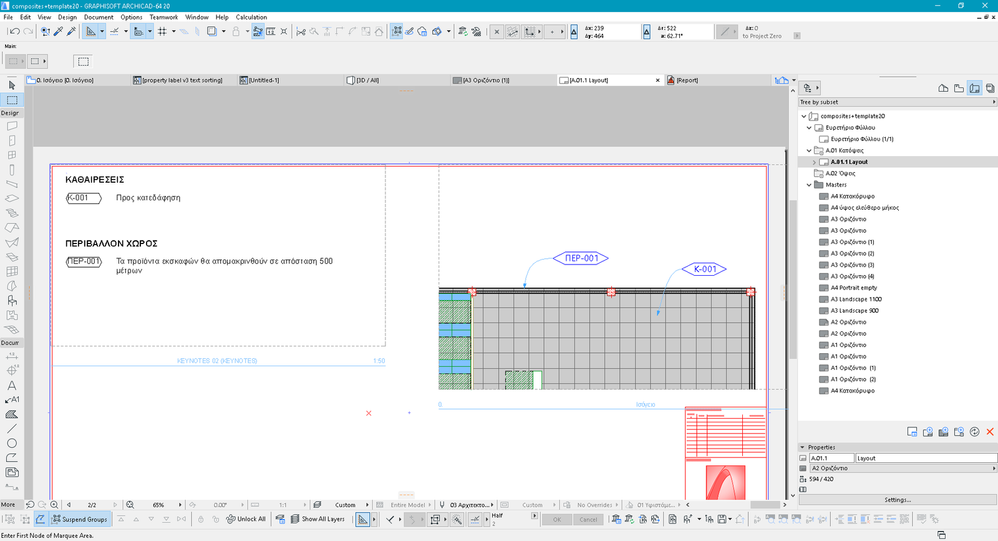This screenshot has height=541, width=998.
Task: Collapse the Design section header in toolbox
Action: click(10, 113)
